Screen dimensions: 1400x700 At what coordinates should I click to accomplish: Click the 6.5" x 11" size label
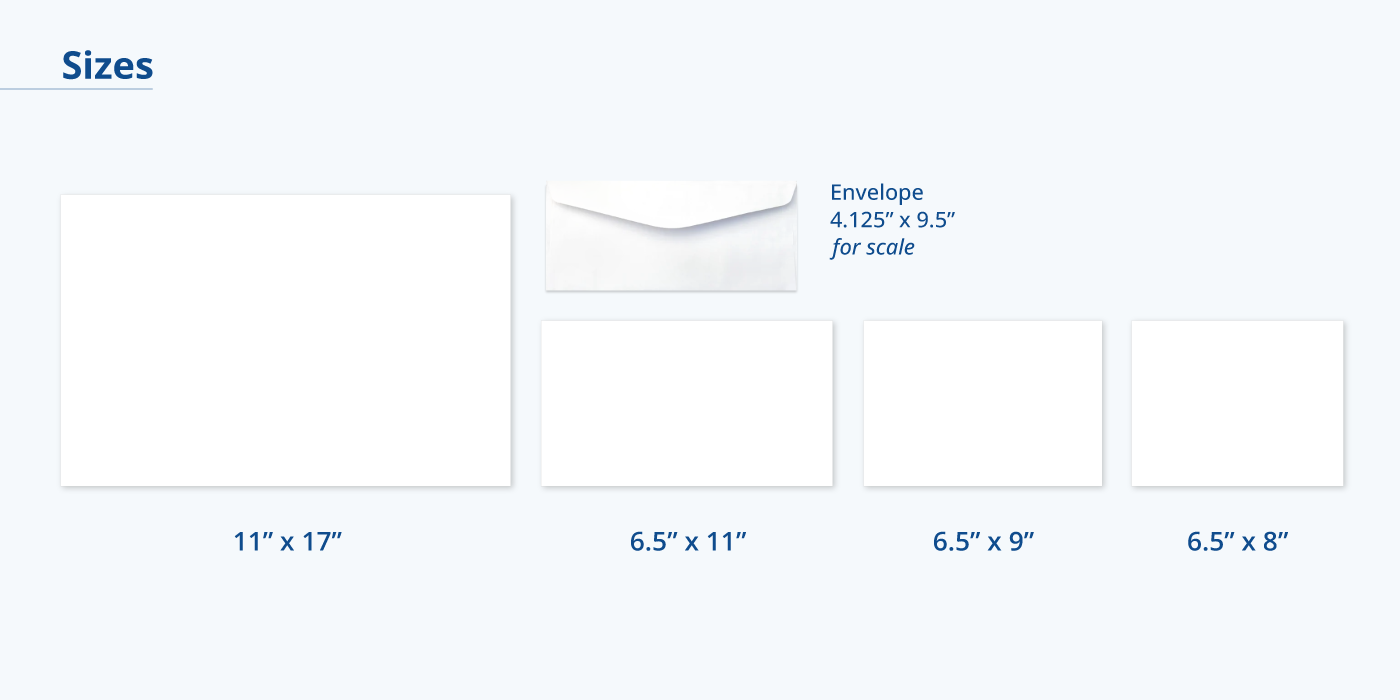pos(688,542)
